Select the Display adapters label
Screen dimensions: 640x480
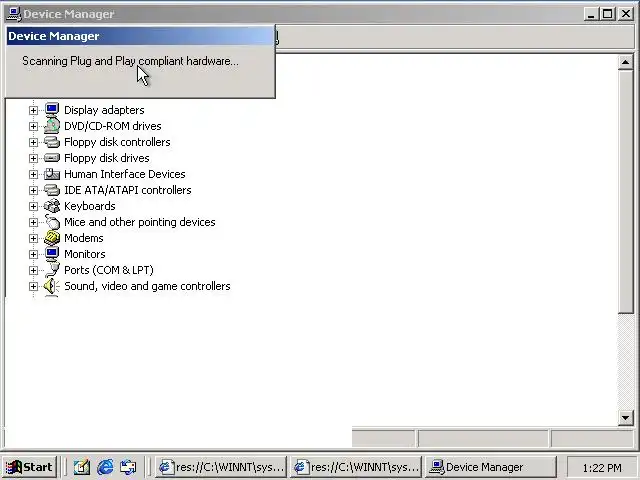104,110
